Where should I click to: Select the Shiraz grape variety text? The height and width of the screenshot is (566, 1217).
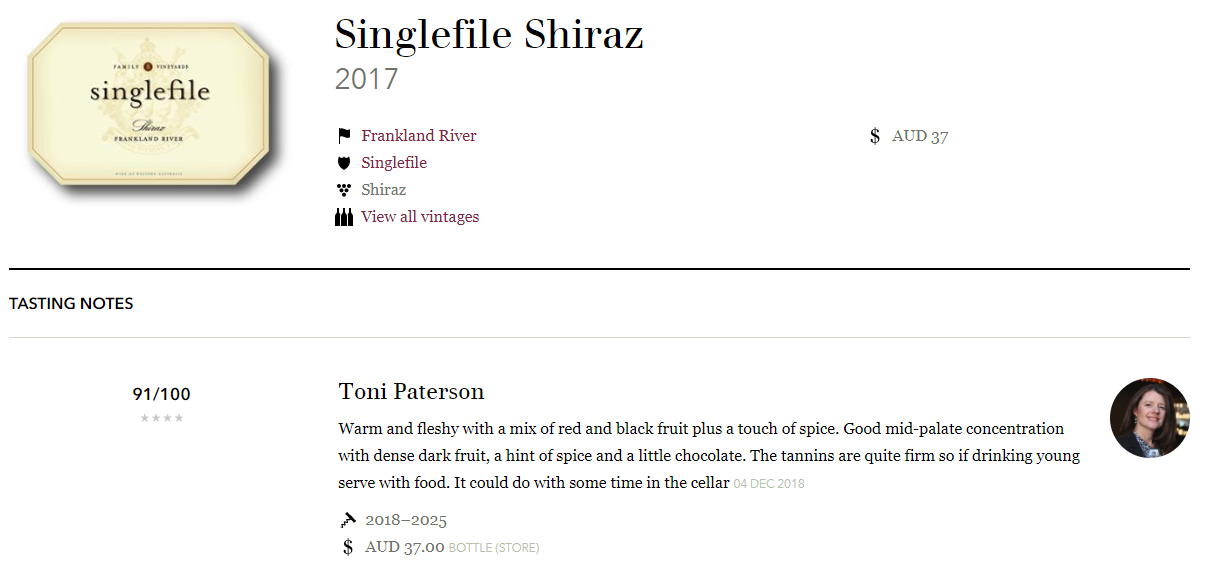[x=384, y=190]
